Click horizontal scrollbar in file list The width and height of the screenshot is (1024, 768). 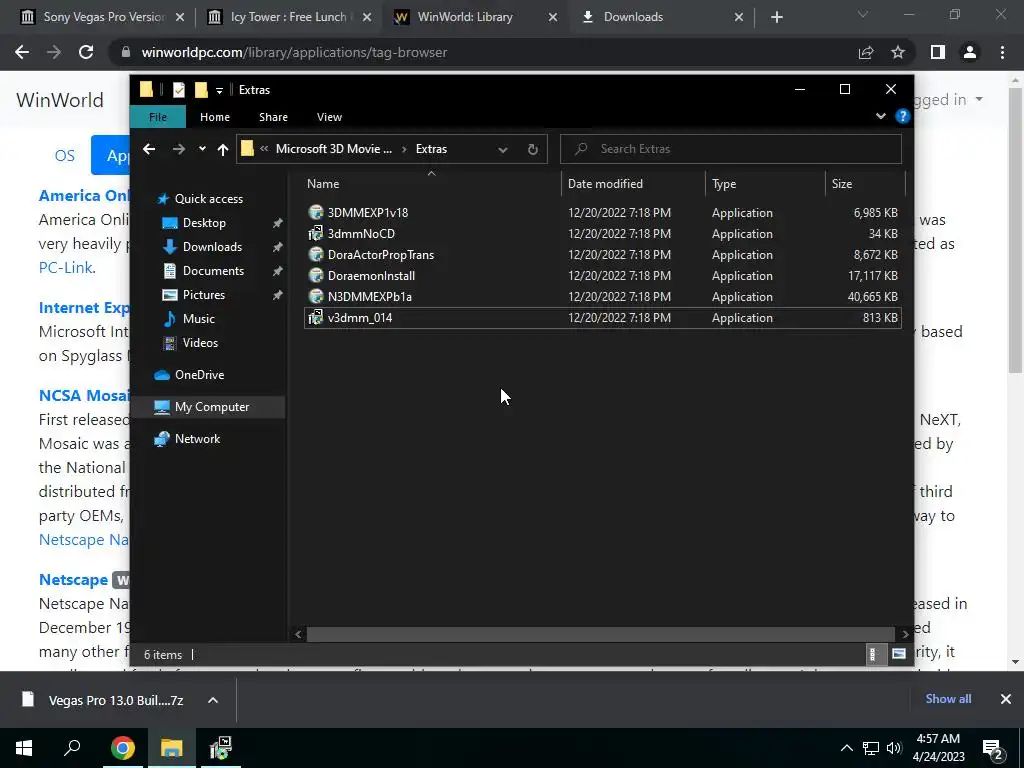pyautogui.click(x=600, y=633)
